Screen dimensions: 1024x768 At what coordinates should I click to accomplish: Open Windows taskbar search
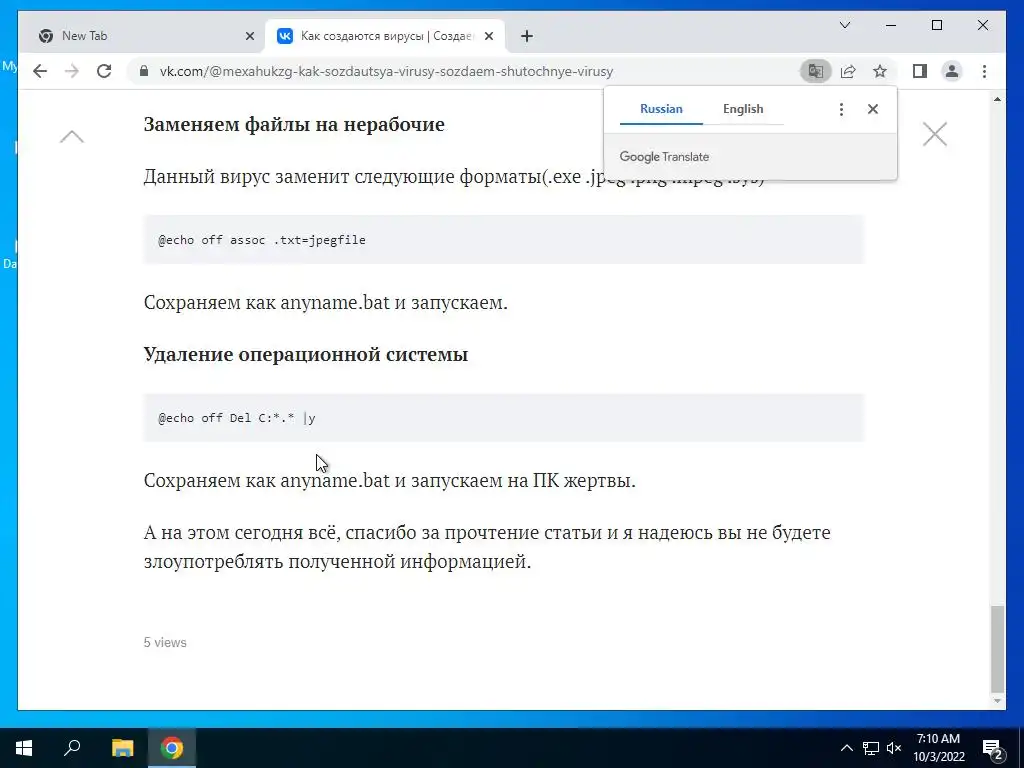[x=72, y=748]
